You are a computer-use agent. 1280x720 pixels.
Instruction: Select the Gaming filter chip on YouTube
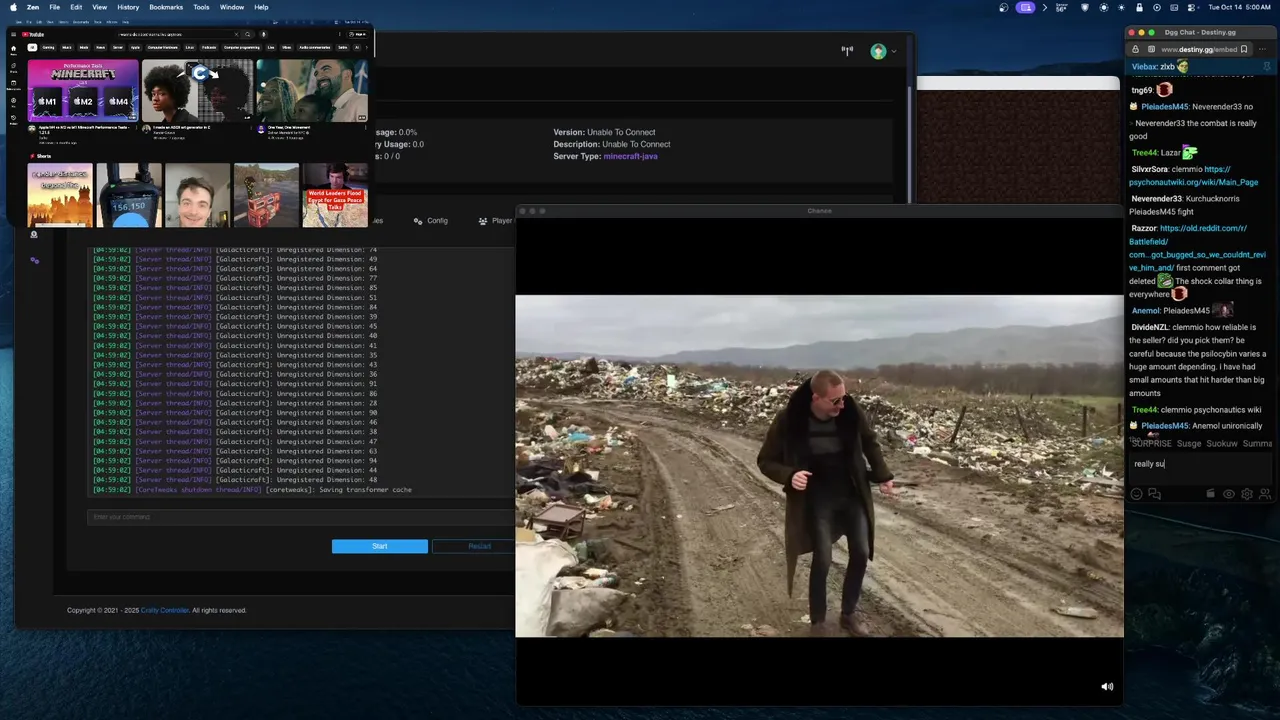[x=48, y=47]
